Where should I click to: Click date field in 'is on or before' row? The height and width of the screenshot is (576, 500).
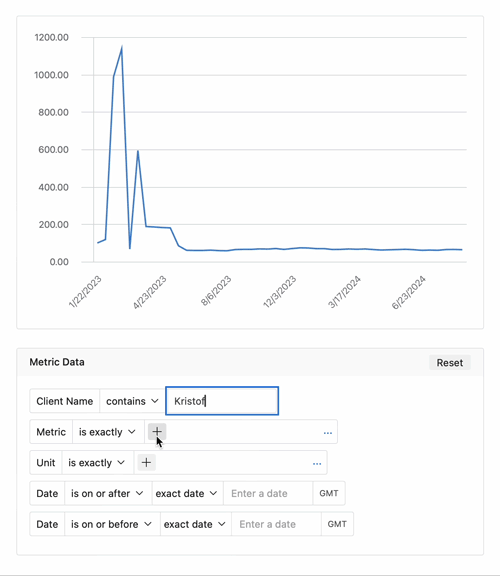coord(276,524)
